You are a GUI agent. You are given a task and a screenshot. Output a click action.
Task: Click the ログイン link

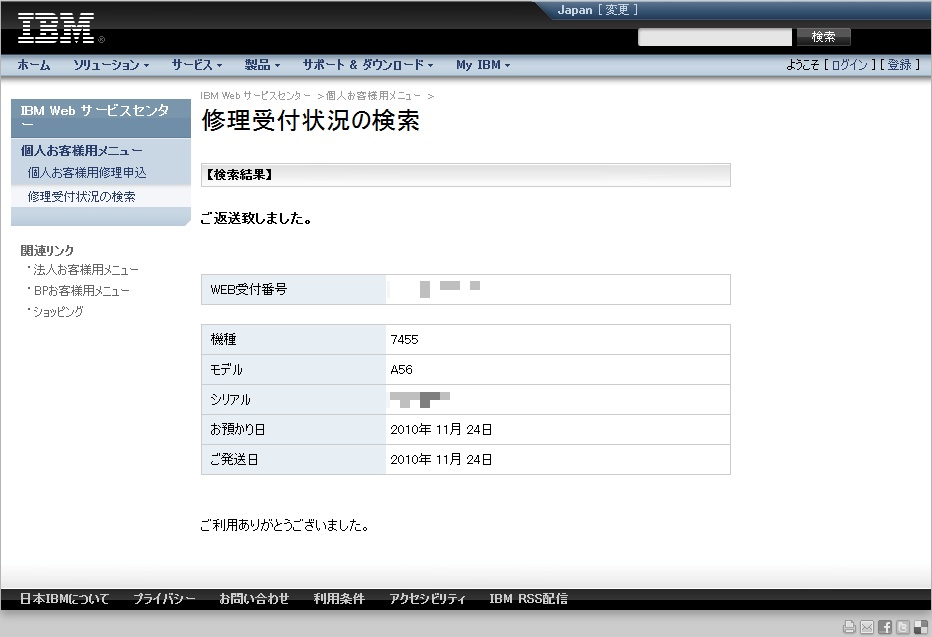(849, 65)
